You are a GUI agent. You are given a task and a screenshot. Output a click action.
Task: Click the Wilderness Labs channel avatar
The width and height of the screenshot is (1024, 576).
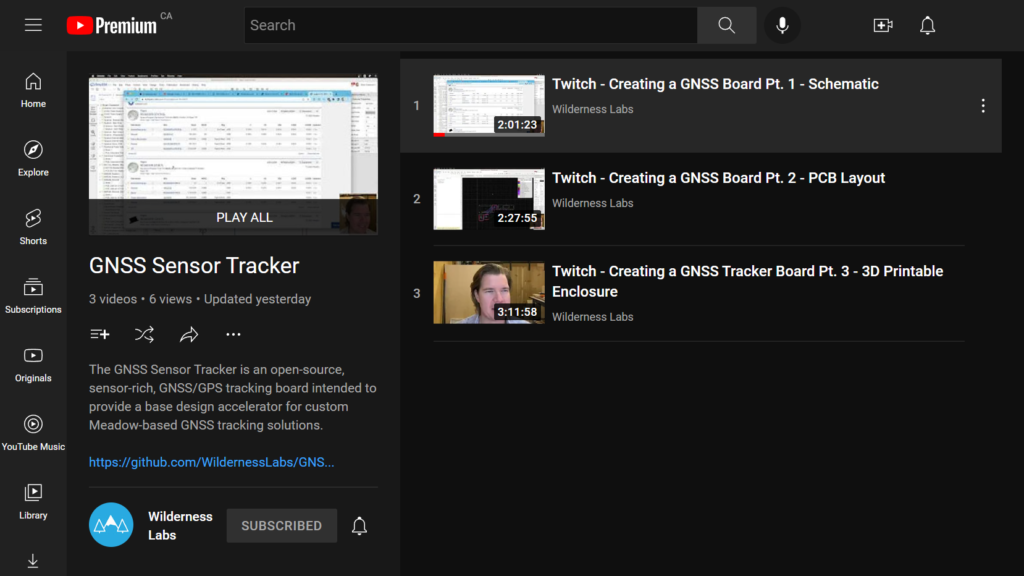click(111, 524)
